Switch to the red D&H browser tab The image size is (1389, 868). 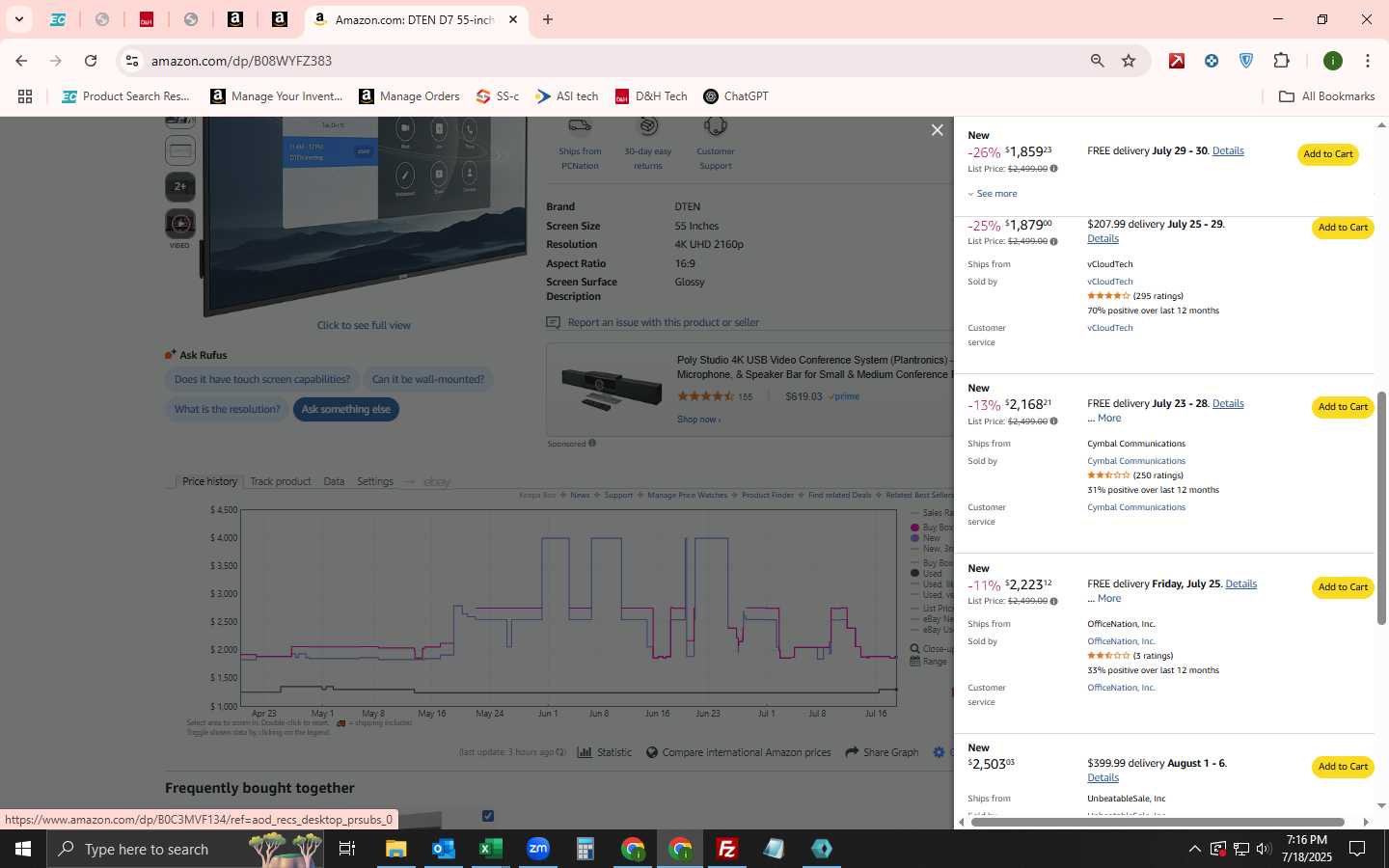(147, 19)
